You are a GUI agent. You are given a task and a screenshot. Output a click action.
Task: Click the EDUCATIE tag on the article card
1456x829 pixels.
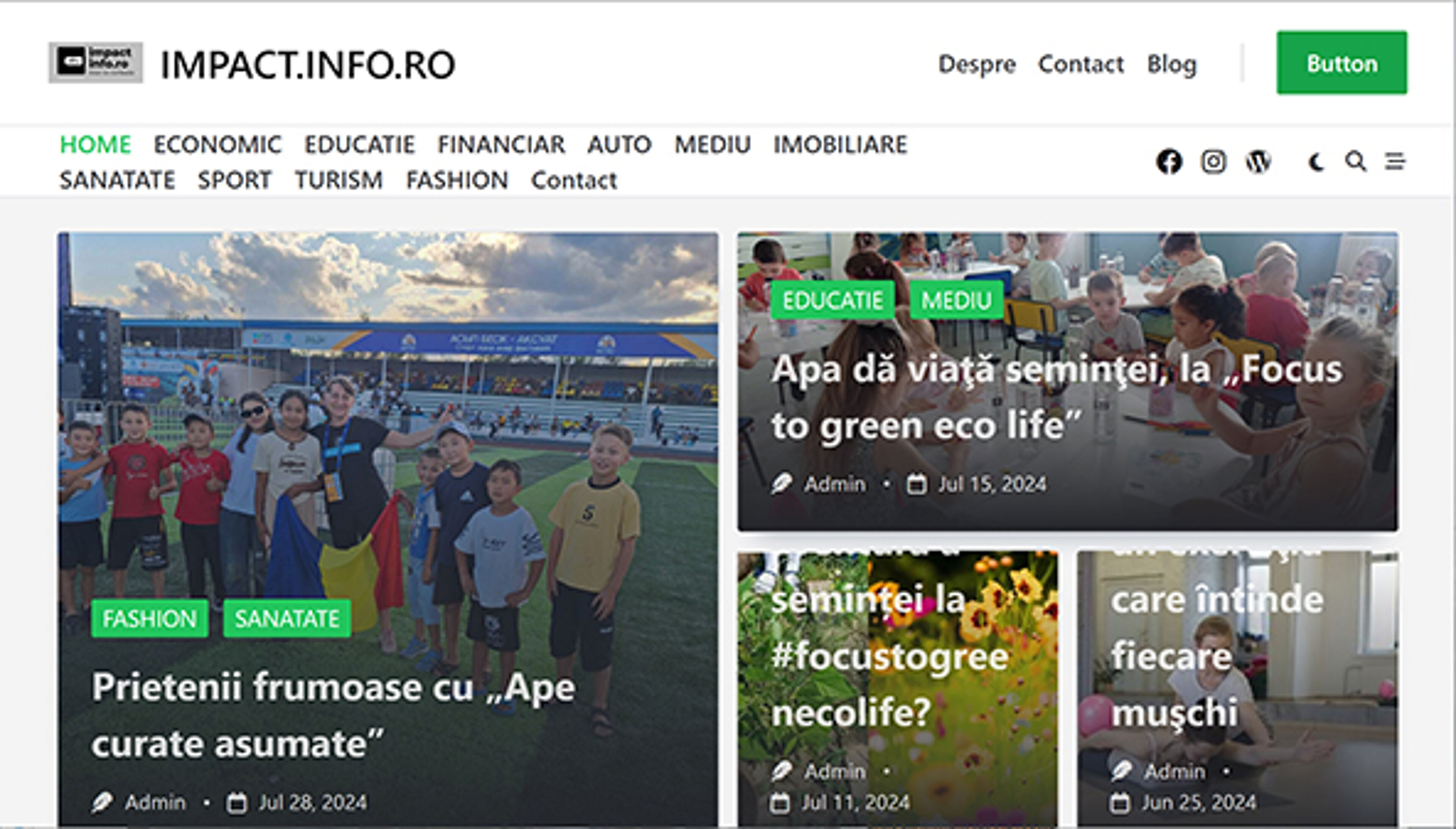[833, 300]
